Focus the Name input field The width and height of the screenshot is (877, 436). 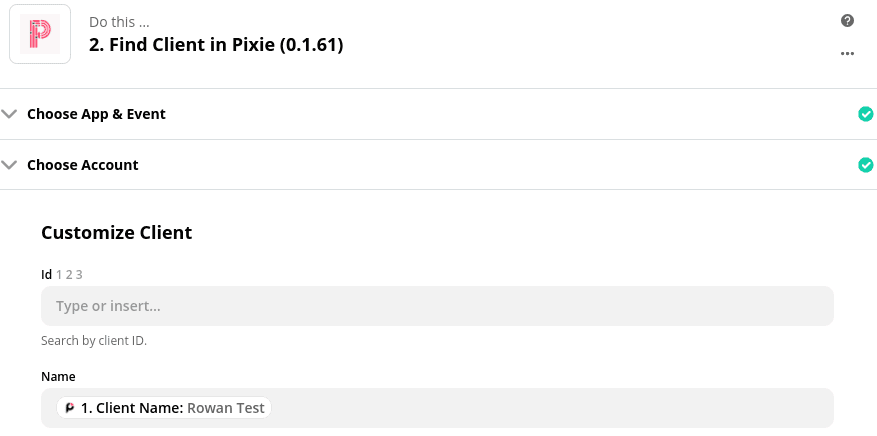pyautogui.click(x=550, y=408)
